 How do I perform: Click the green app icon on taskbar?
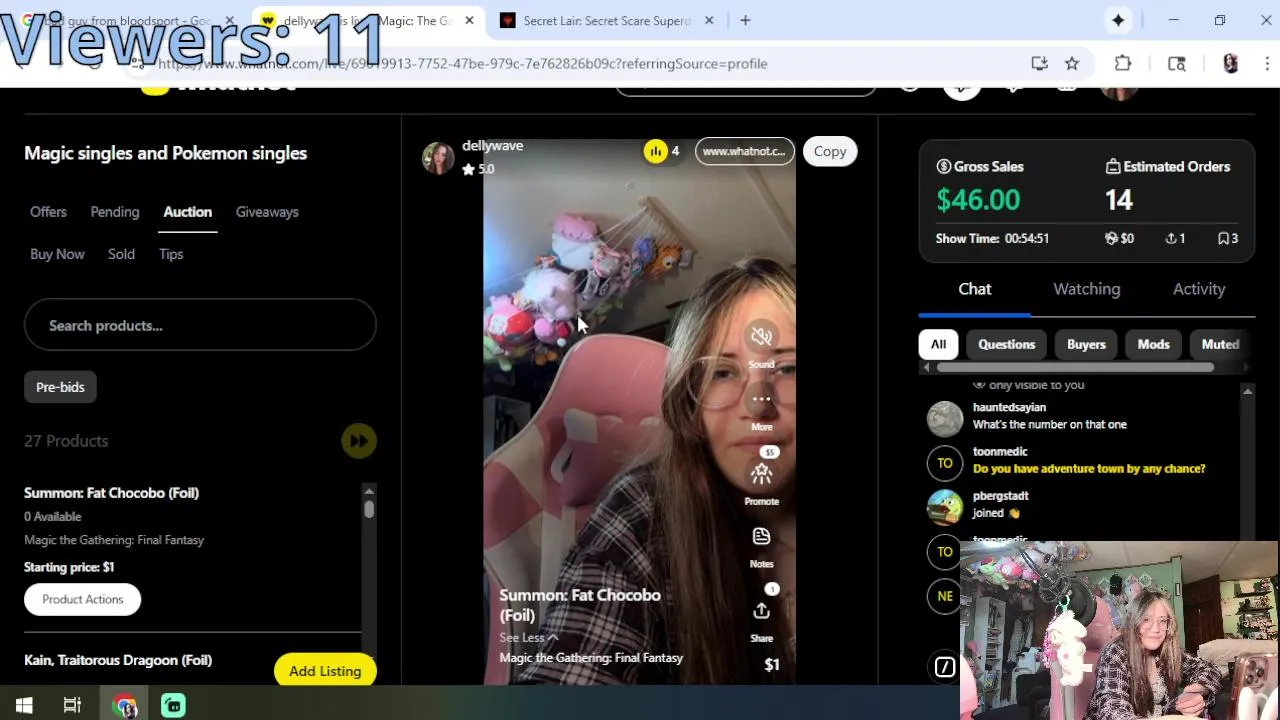(x=173, y=706)
